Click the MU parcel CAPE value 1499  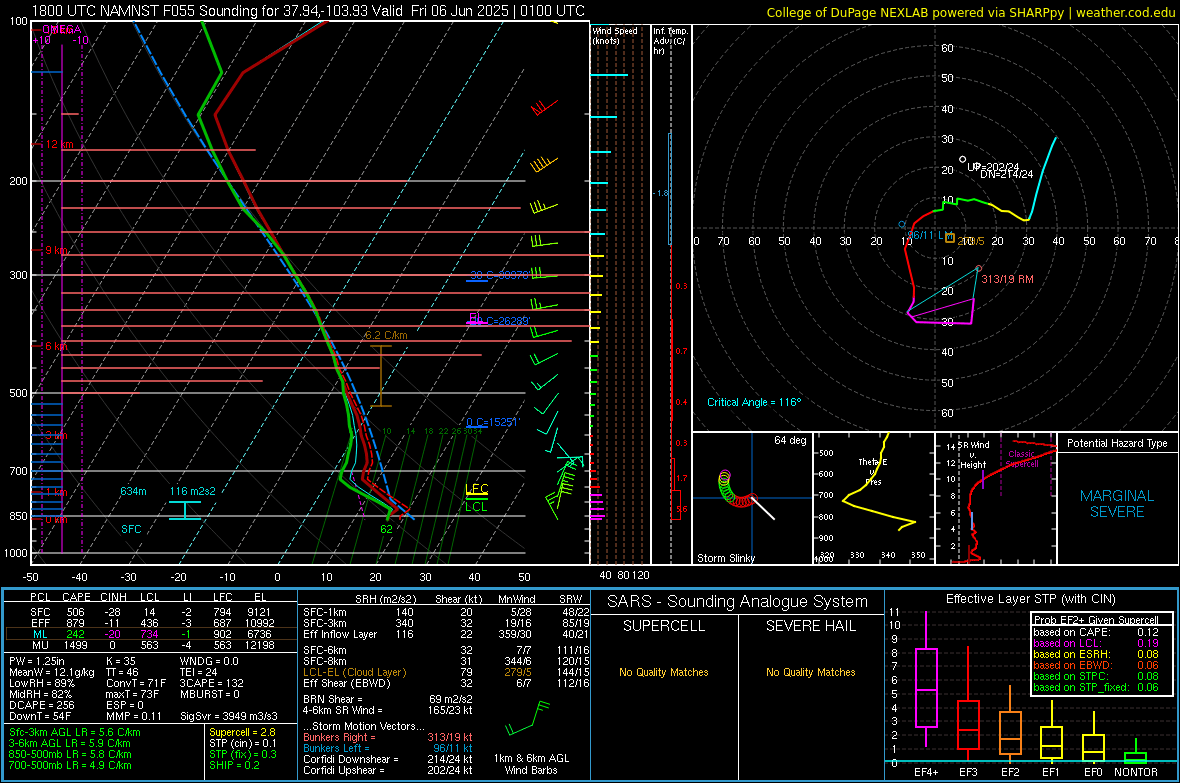click(75, 645)
